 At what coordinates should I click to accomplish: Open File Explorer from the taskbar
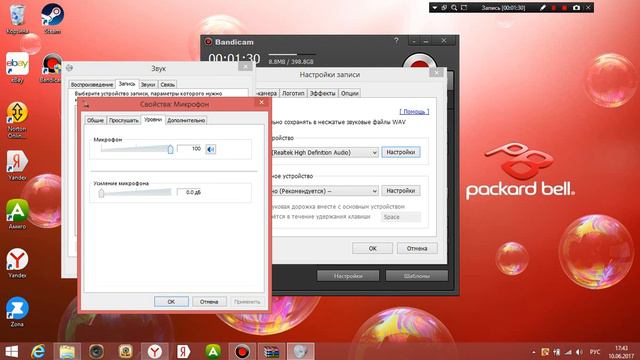pos(67,352)
